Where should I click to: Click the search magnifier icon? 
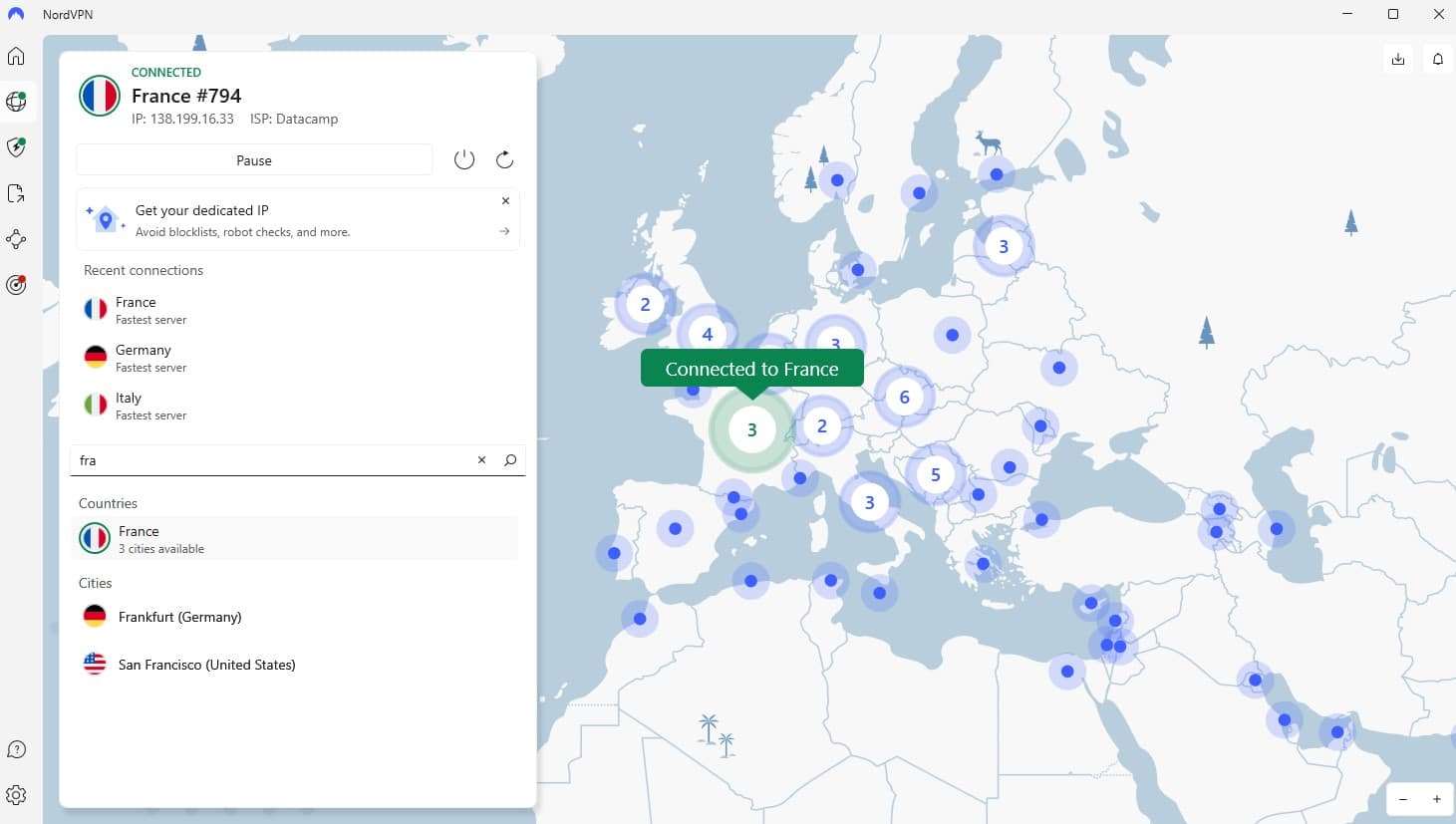click(x=510, y=460)
